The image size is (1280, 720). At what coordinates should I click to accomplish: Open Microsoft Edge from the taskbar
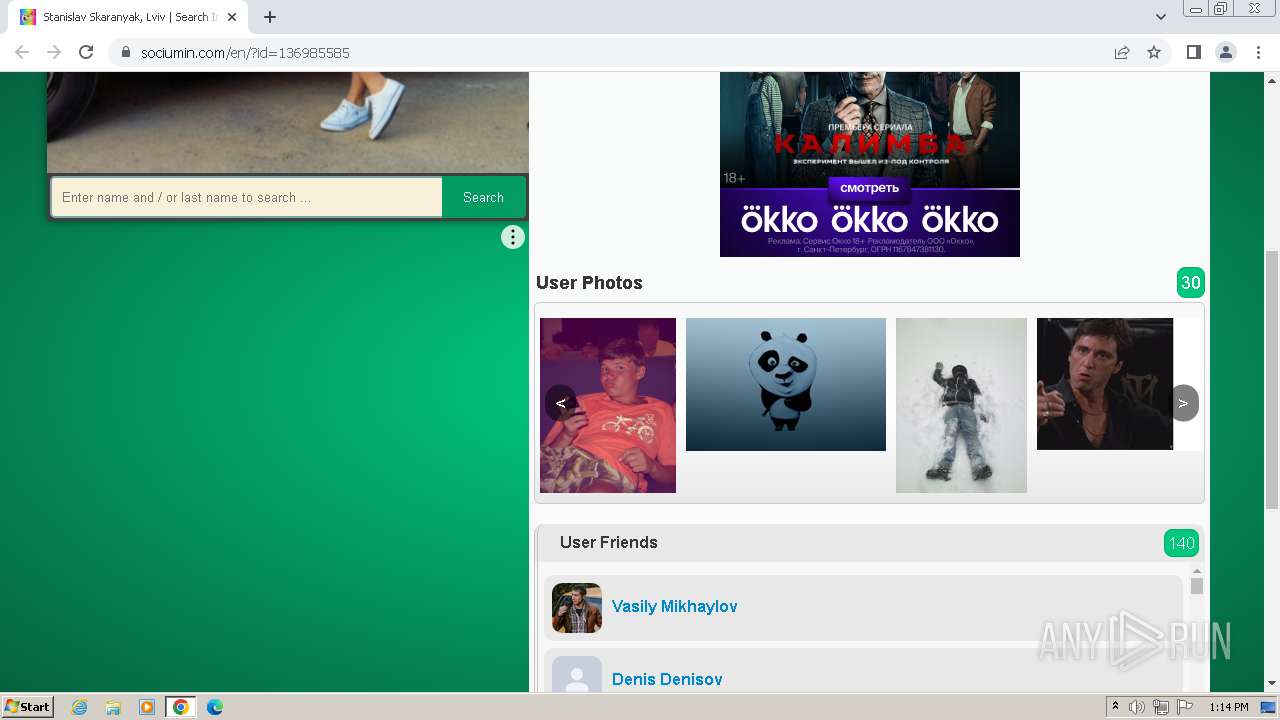pos(215,707)
